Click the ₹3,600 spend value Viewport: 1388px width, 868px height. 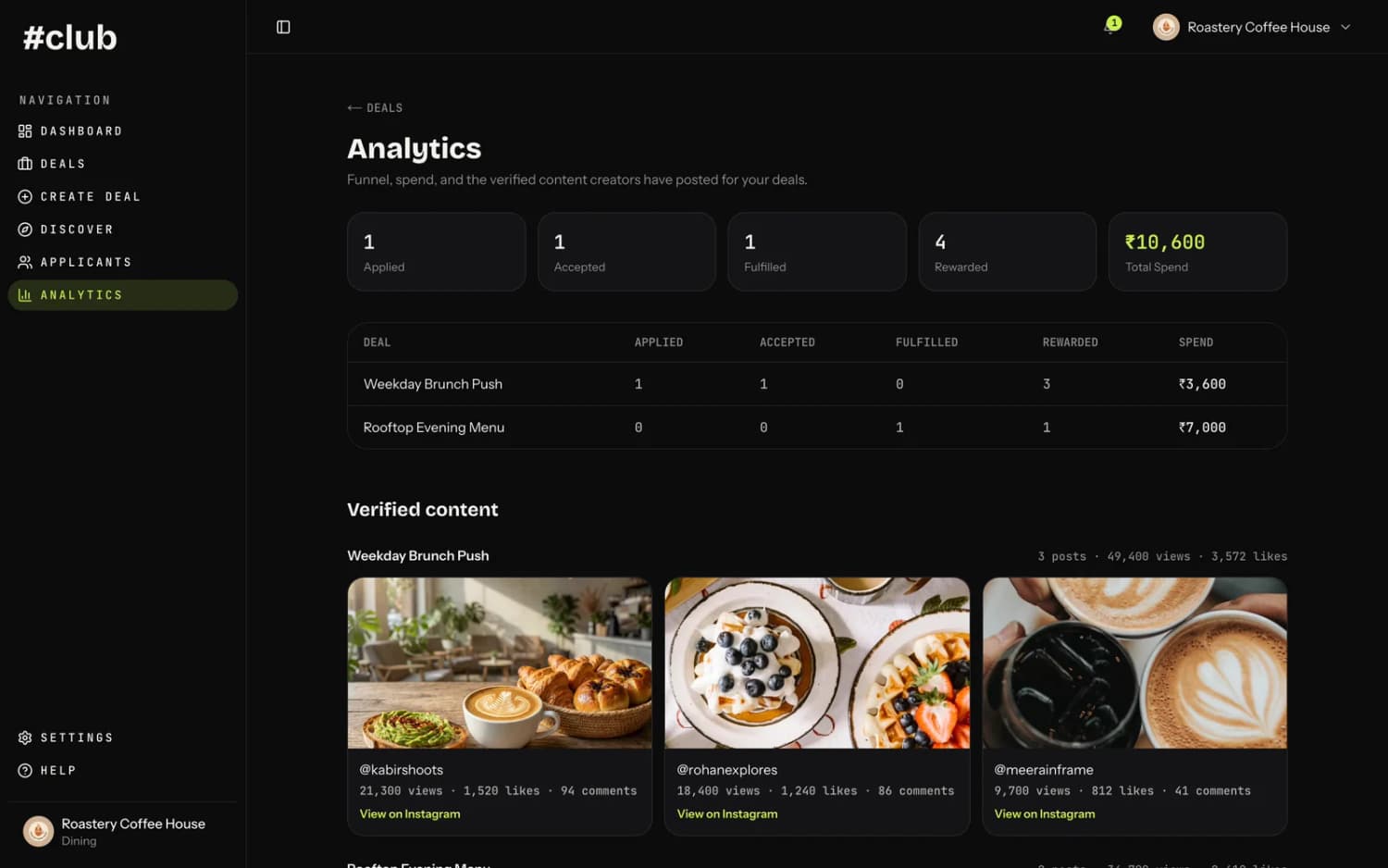pyautogui.click(x=1202, y=384)
